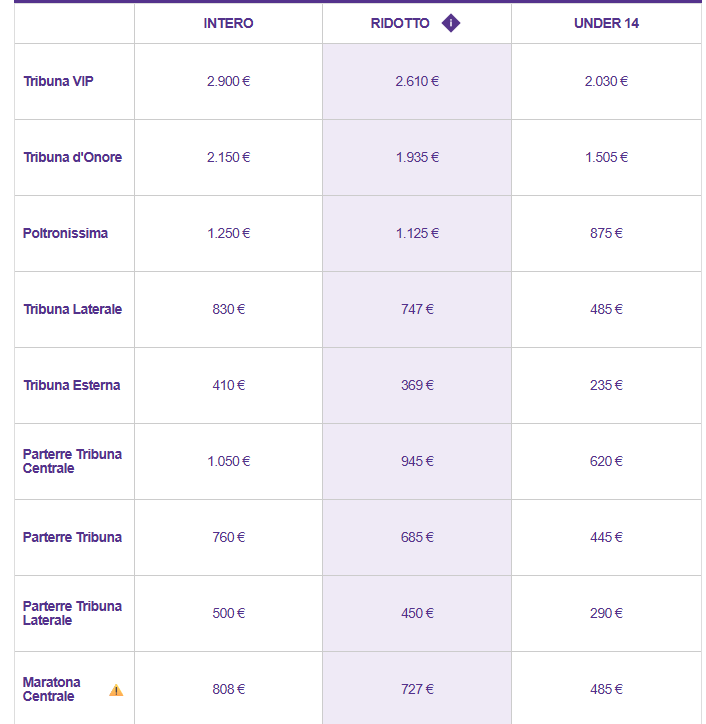Click the Poltronissima row label
The image size is (706, 724).
[x=65, y=233]
